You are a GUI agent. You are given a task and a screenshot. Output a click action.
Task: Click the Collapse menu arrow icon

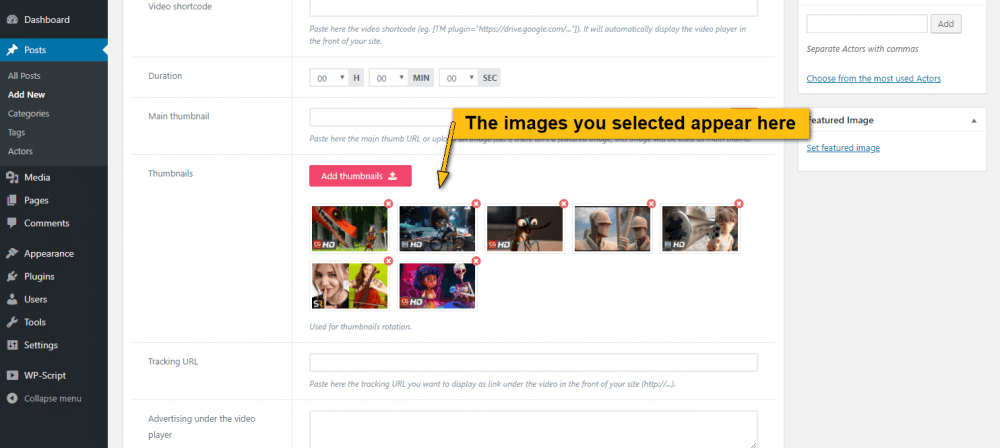coord(12,398)
